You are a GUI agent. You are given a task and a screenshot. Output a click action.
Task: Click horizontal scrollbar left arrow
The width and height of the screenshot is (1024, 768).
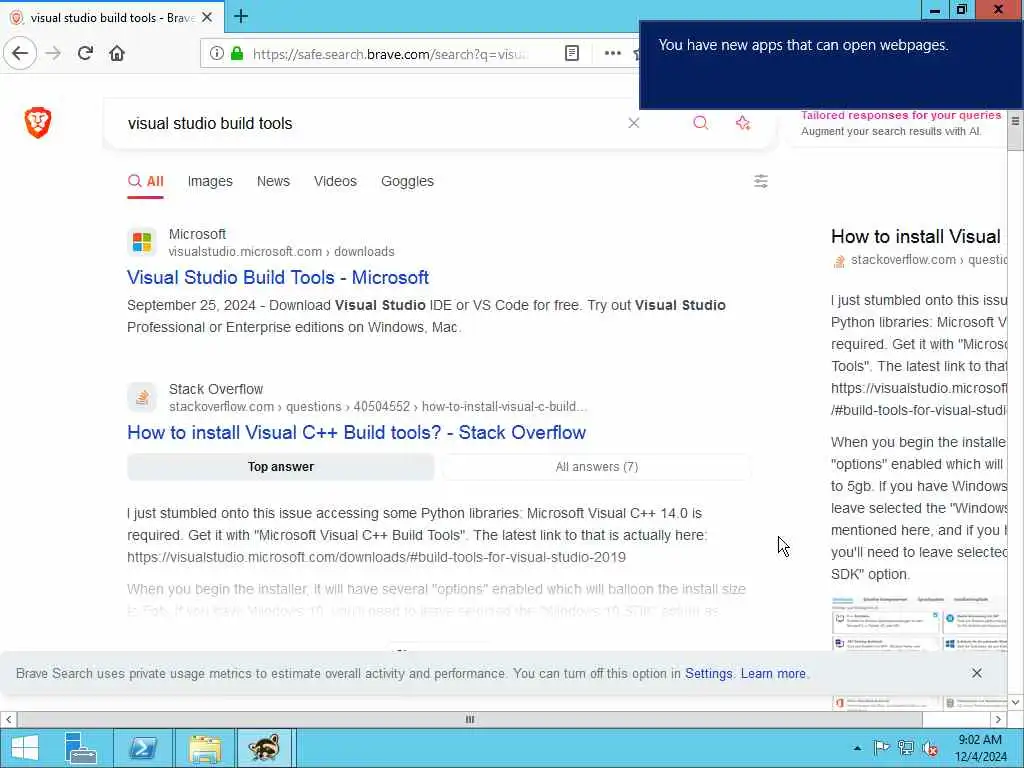[8, 720]
